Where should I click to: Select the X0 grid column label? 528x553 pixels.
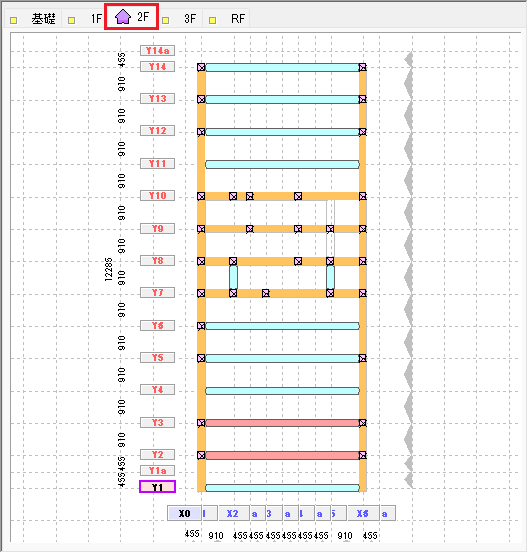coord(184,513)
